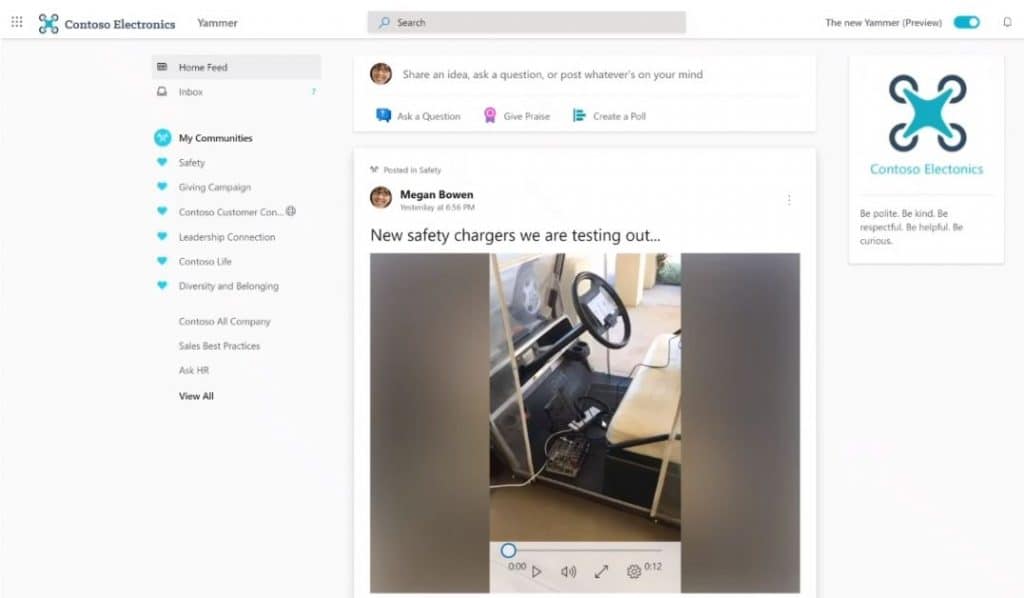The width and height of the screenshot is (1024, 598).
Task: Select the Give Praise ribbon icon
Action: click(x=489, y=116)
